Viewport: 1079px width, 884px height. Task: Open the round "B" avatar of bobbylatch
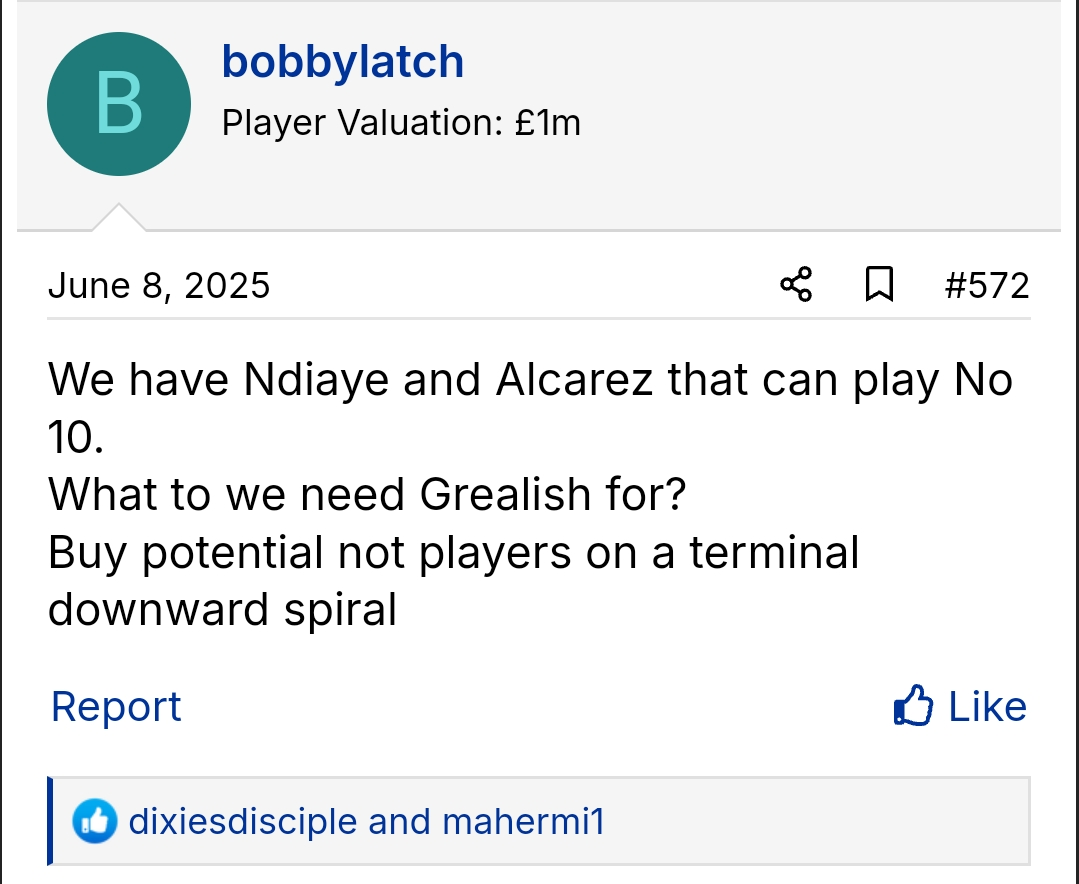point(119,104)
